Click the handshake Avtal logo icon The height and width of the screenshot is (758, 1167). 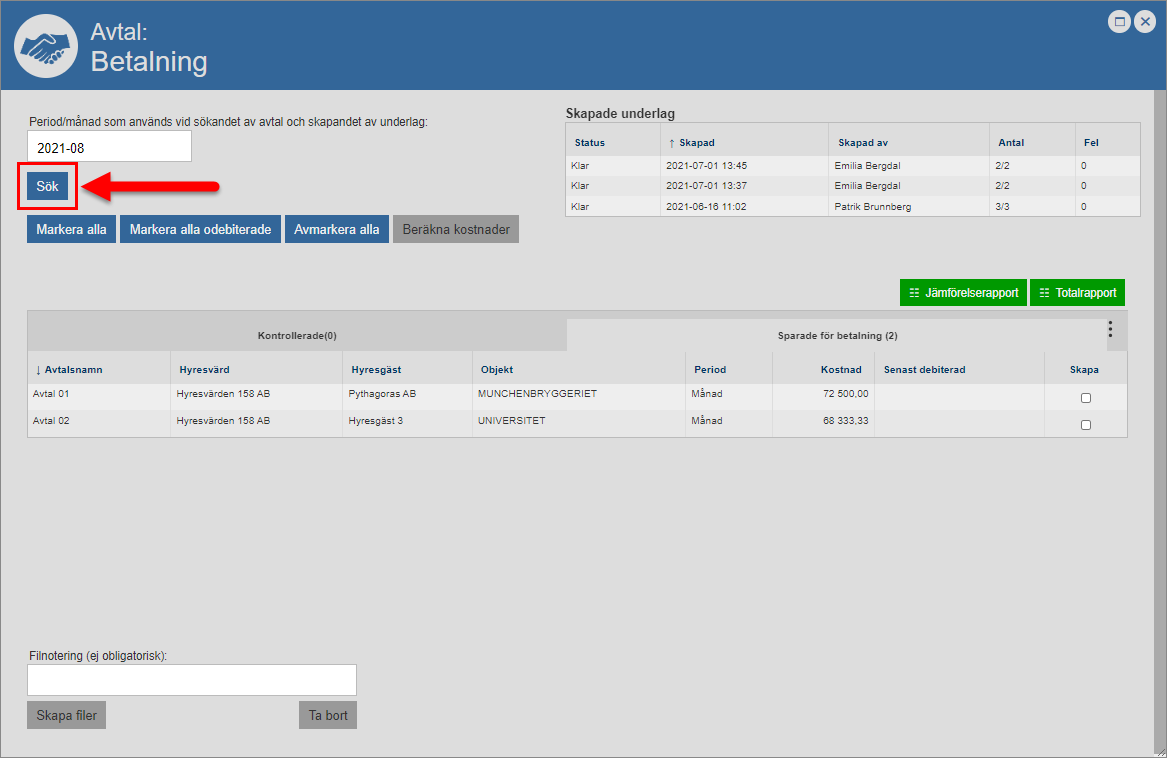(44, 46)
